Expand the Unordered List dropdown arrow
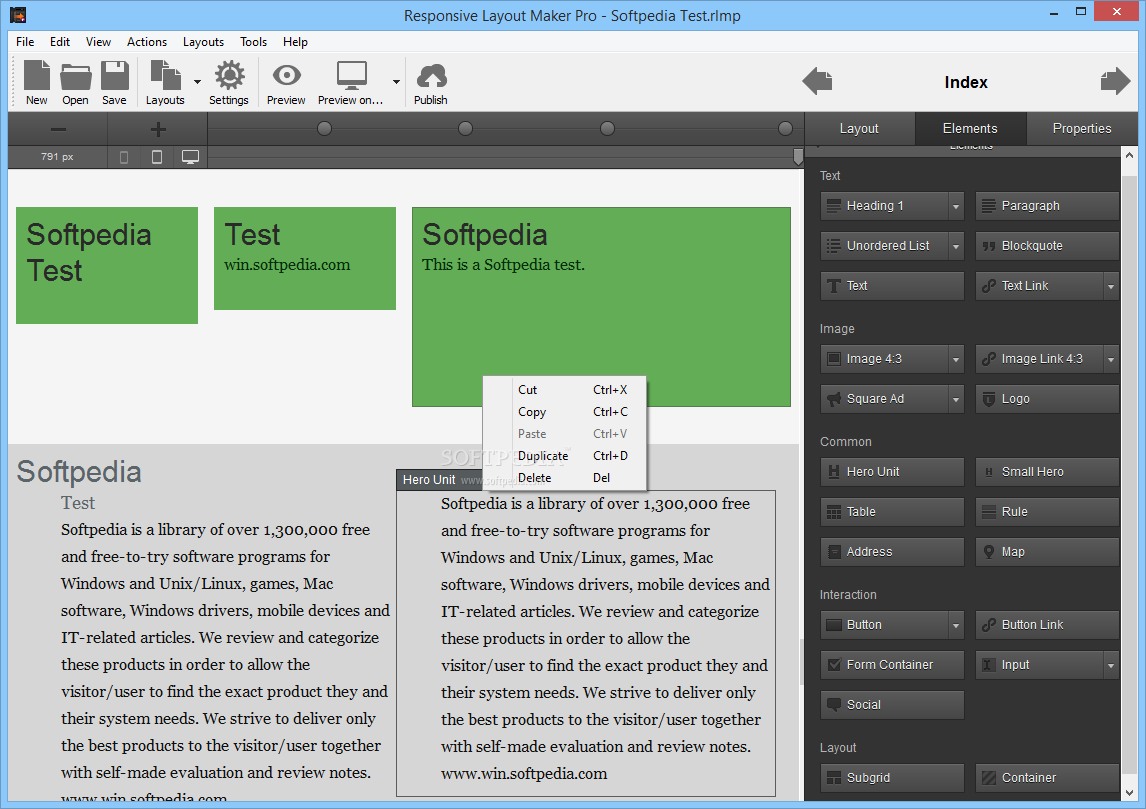Image resolution: width=1146 pixels, height=809 pixels. (x=956, y=246)
